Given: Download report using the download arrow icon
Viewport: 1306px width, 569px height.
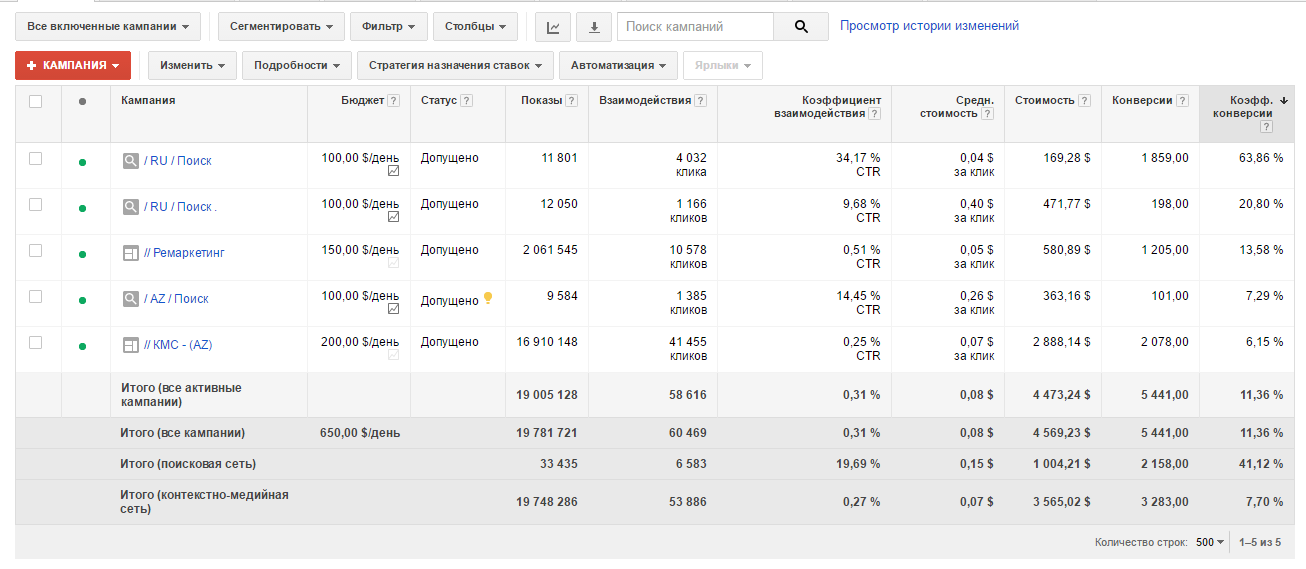Looking at the screenshot, I should coord(594,27).
